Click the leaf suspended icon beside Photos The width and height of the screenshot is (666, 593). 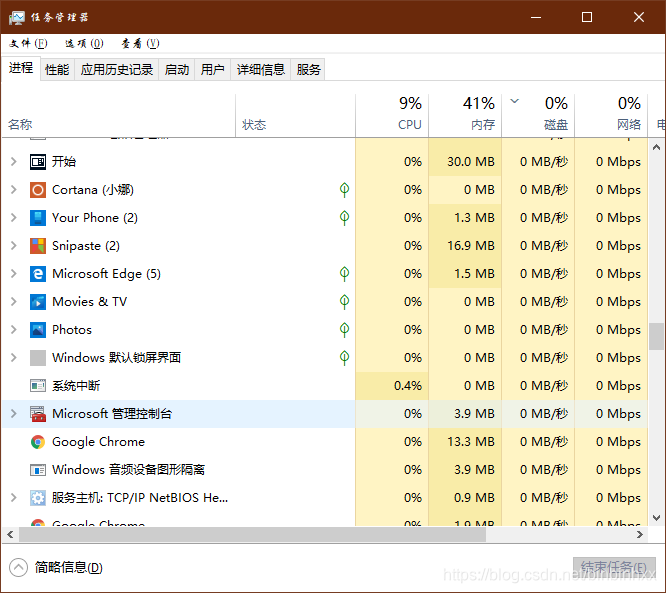tap(344, 330)
